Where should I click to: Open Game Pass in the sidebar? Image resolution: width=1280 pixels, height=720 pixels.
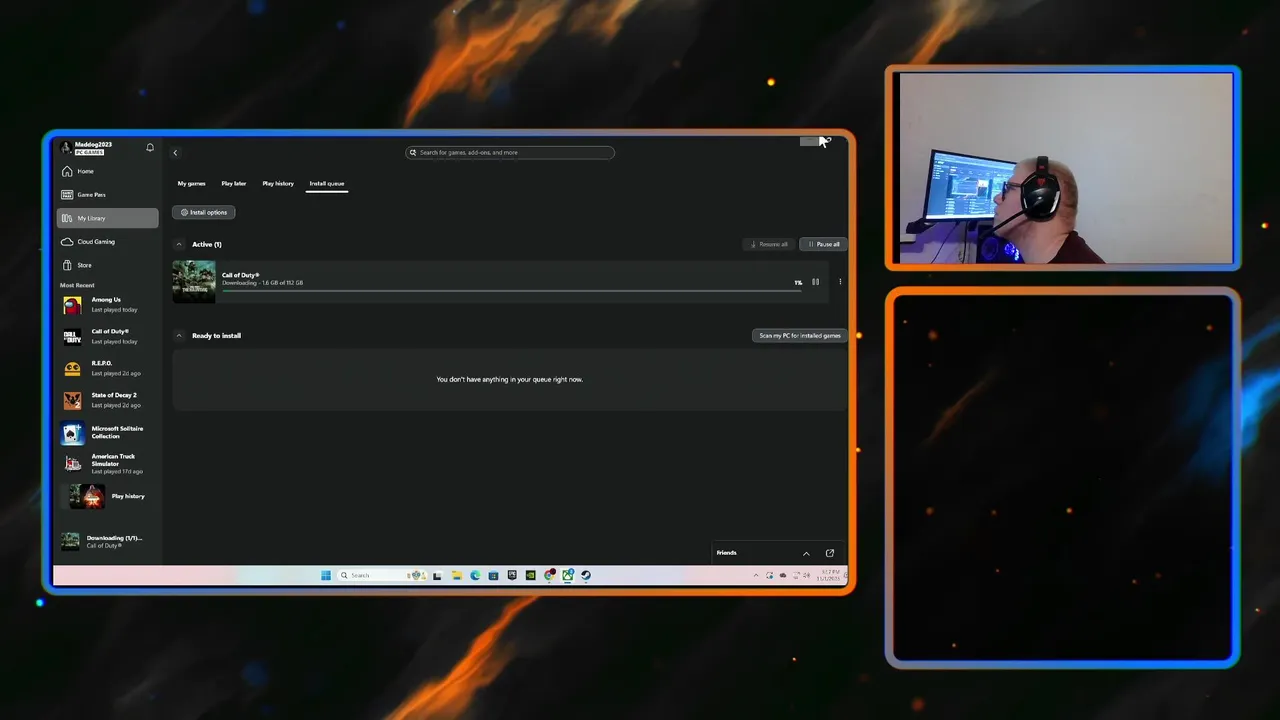click(107, 195)
